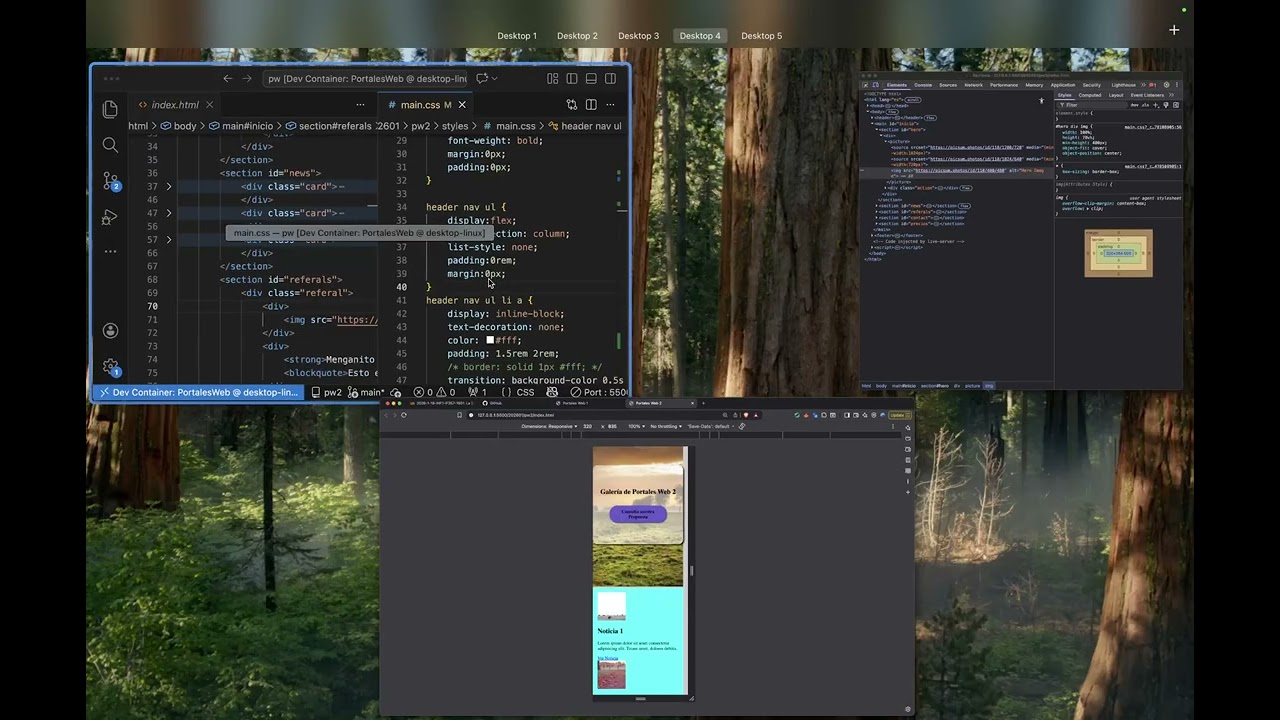The height and width of the screenshot is (720, 1280).
Task: Click the main* git branch in status bar
Action: (367, 392)
